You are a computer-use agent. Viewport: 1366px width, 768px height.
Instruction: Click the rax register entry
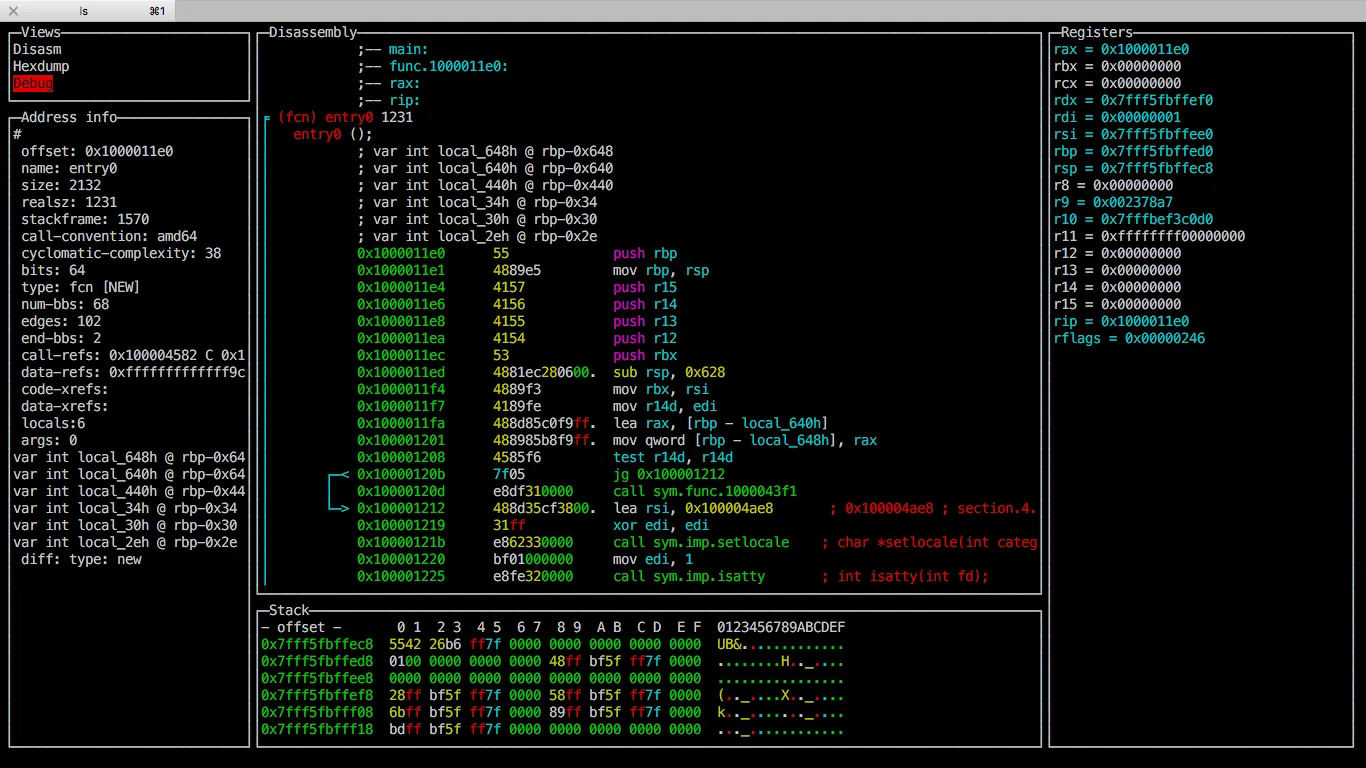tap(1121, 49)
